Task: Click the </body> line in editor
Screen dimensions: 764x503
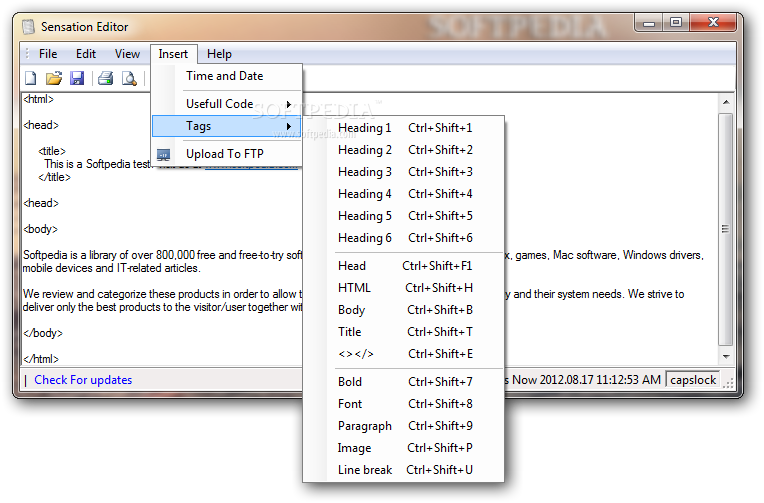Action: (43, 333)
